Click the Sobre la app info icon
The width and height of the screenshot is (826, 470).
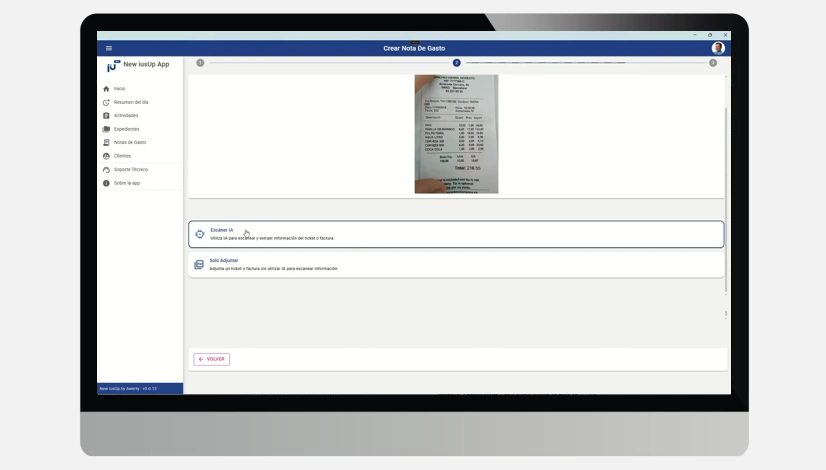(106, 183)
